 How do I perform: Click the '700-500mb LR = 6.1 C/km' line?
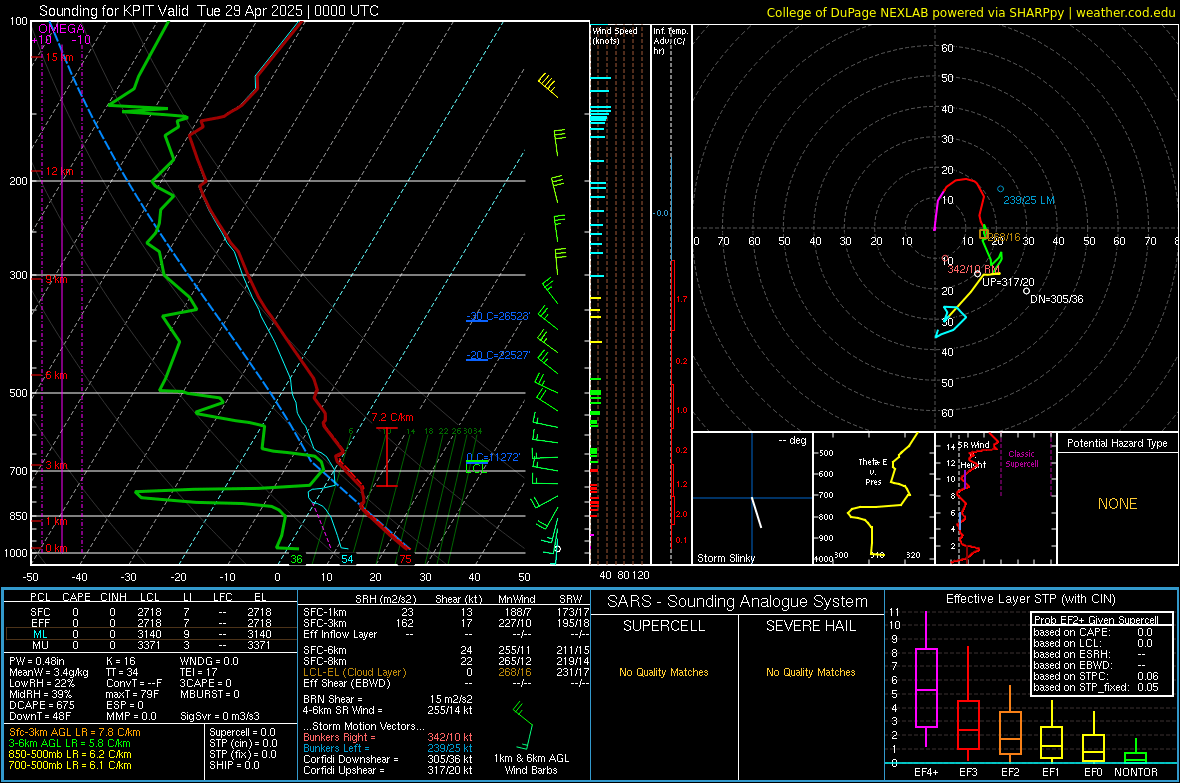pos(70,765)
